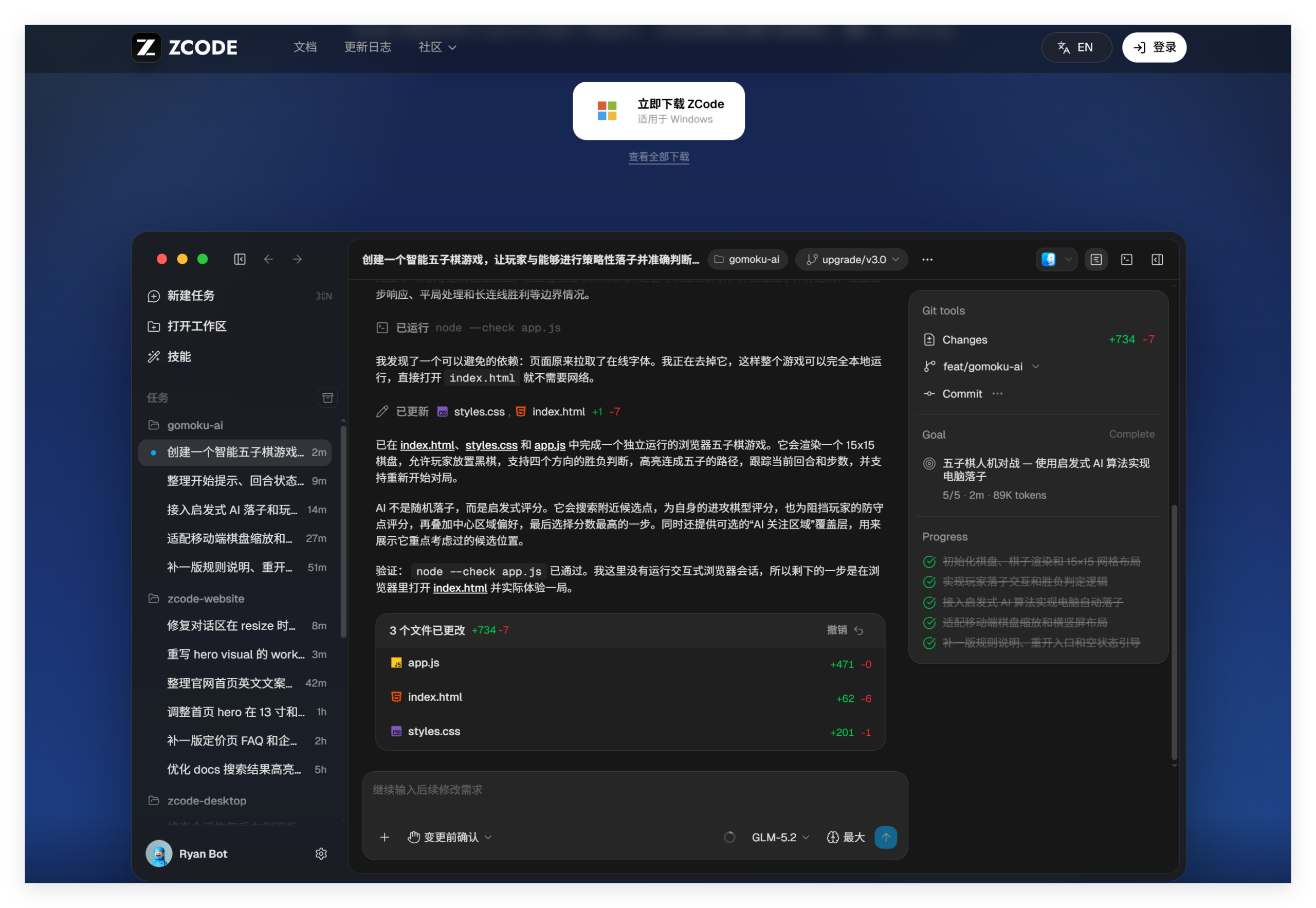The height and width of the screenshot is (908, 1316).
Task: Click the Changes file icon in Git tools
Action: coord(929,340)
